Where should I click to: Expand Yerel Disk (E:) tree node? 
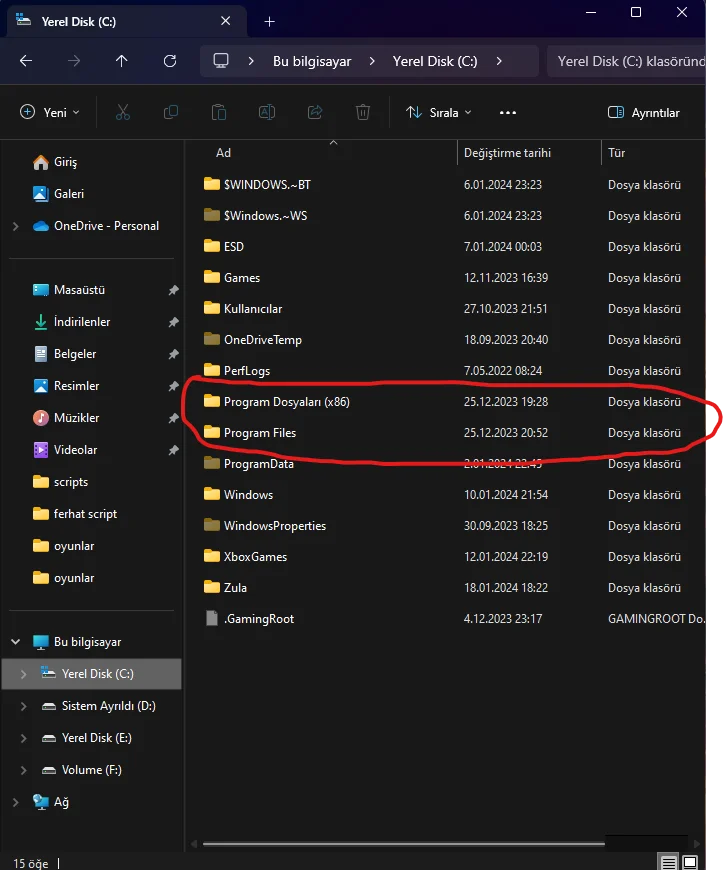click(x=23, y=738)
